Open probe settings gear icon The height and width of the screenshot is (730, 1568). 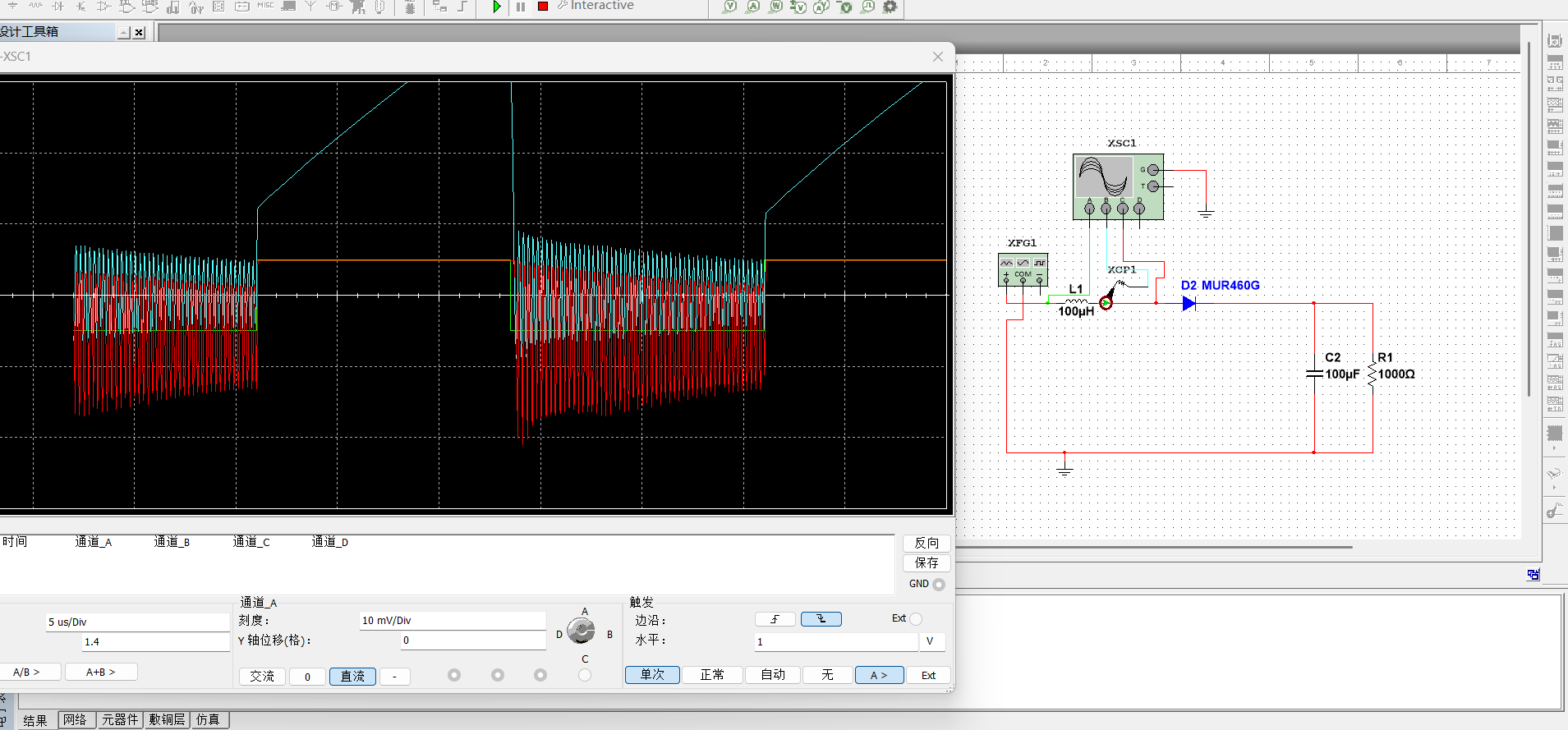[x=890, y=7]
